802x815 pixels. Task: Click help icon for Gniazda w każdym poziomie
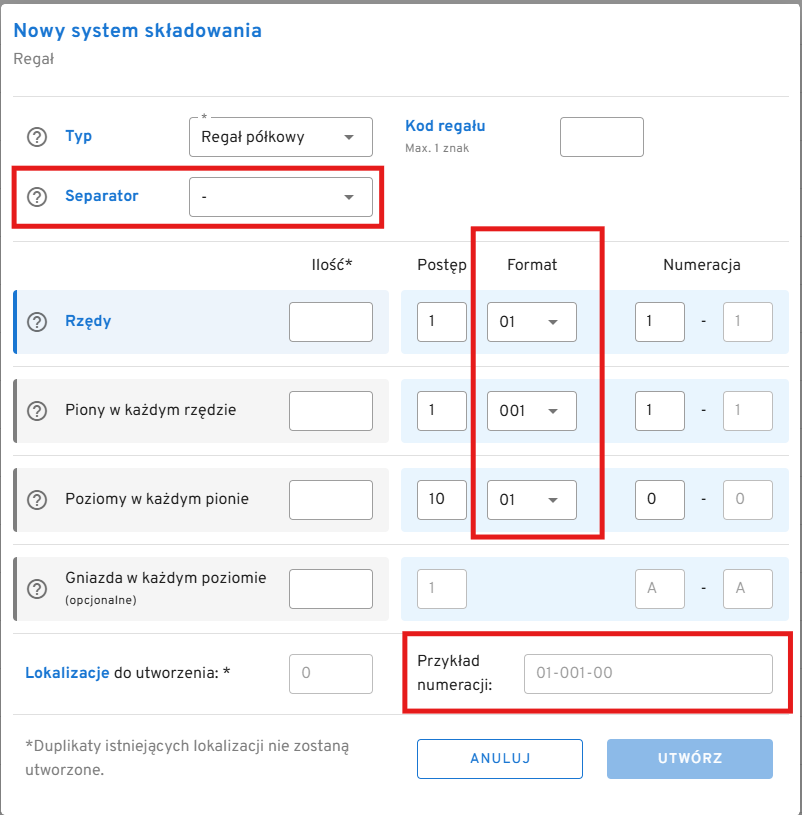(37, 588)
